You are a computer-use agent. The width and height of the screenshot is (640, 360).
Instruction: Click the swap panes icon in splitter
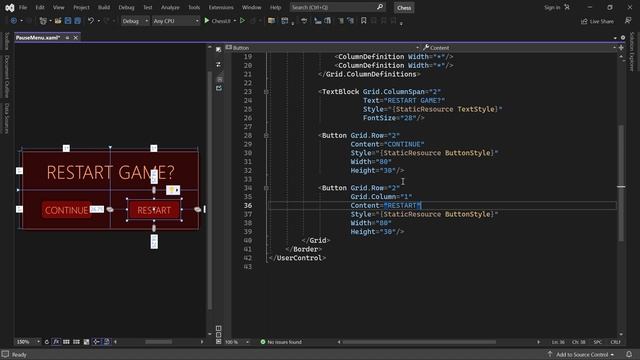pos(219,64)
